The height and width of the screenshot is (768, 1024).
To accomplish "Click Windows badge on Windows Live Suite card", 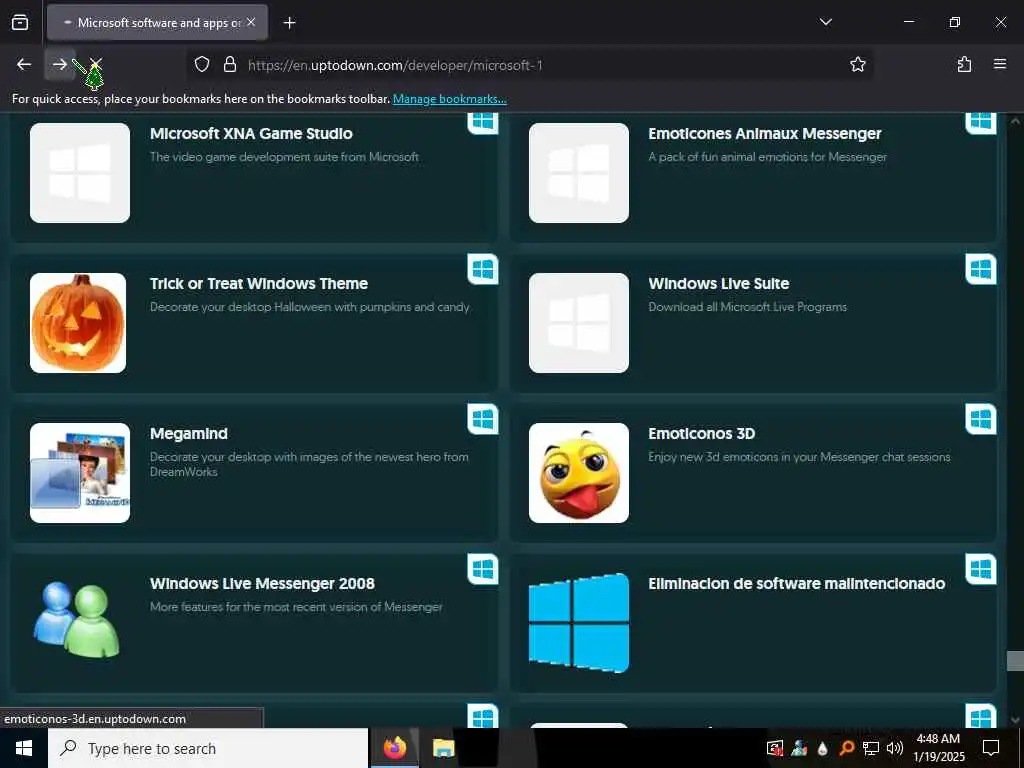I will coord(981,269).
